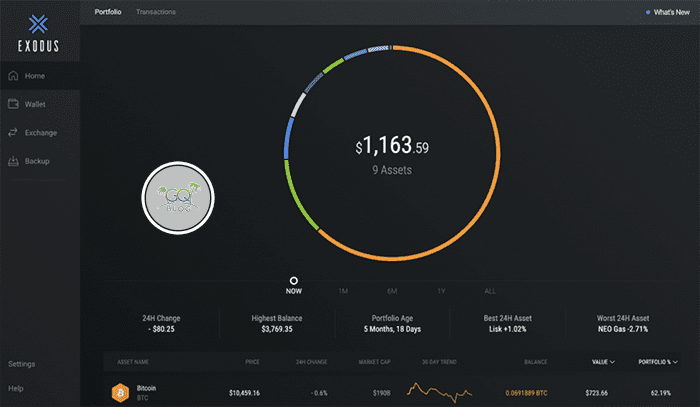Screen dimensions: 700x407
Task: Click the Exodus logo icon
Action: pyautogui.click(x=38, y=24)
